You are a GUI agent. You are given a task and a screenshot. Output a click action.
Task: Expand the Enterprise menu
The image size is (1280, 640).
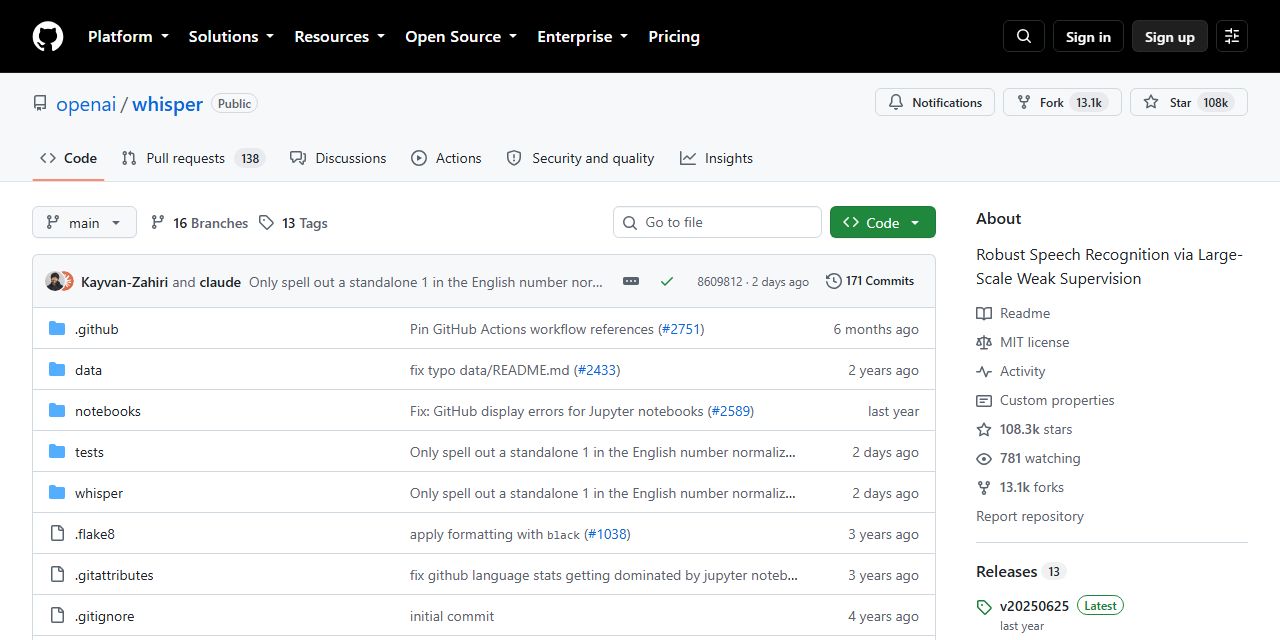(583, 36)
